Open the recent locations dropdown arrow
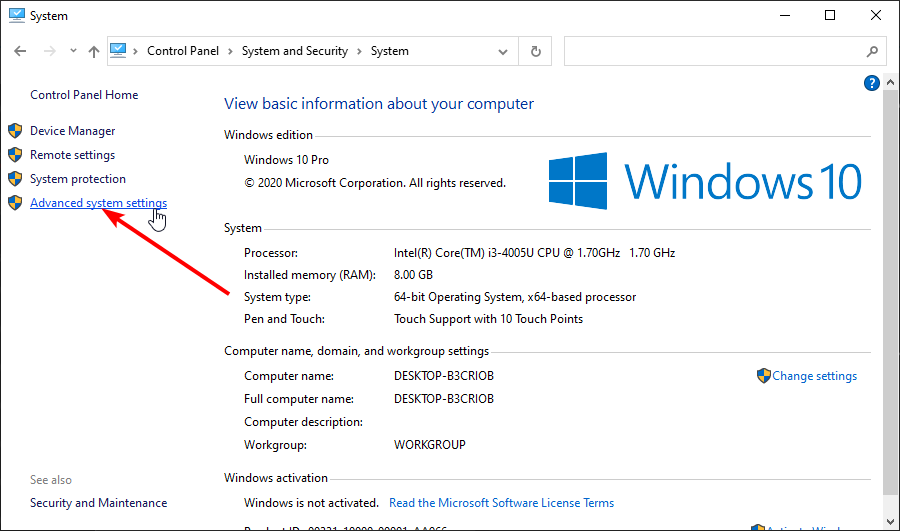The height and width of the screenshot is (531, 900). pyautogui.click(x=73, y=51)
